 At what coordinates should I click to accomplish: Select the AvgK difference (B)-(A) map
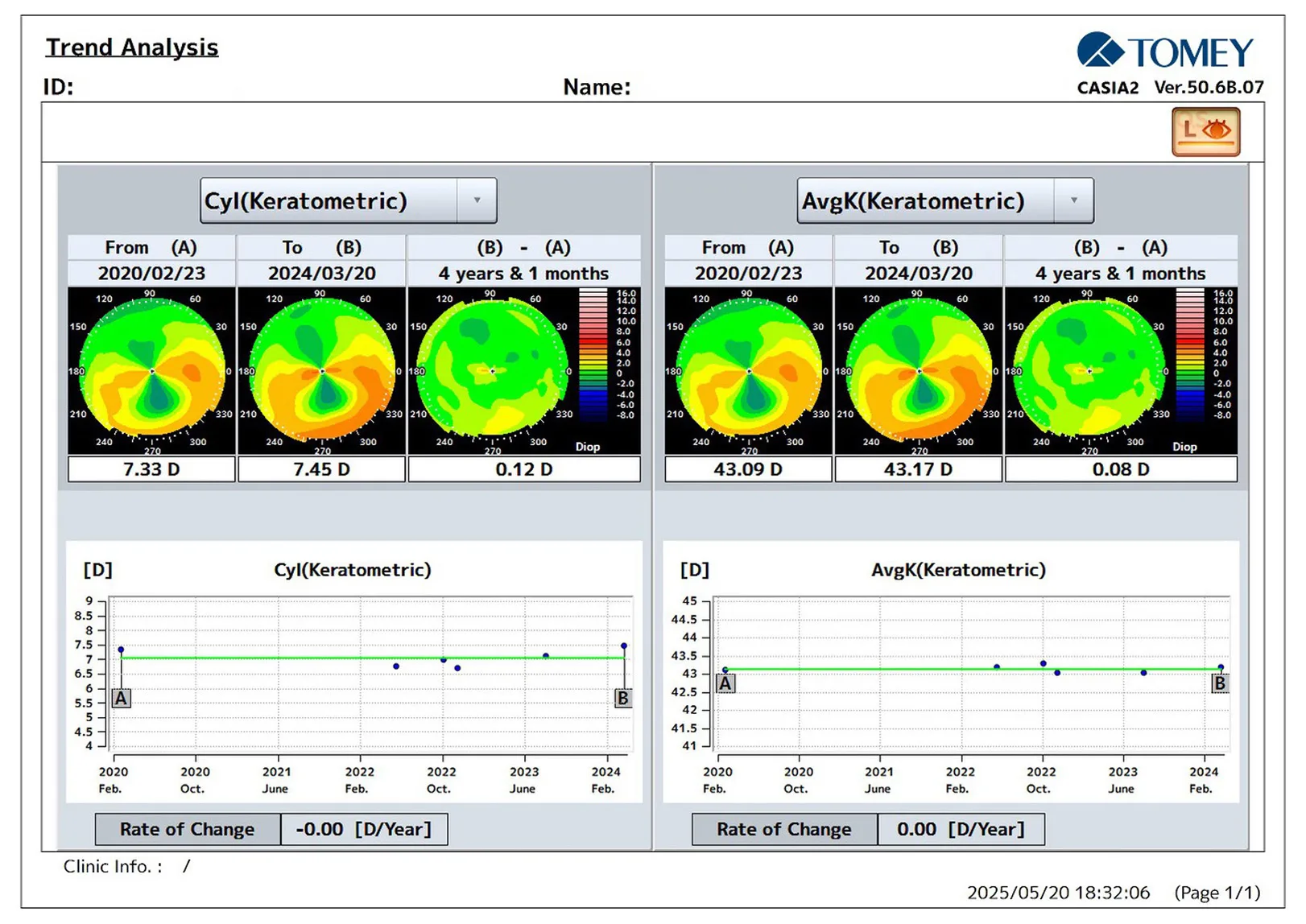click(1089, 371)
